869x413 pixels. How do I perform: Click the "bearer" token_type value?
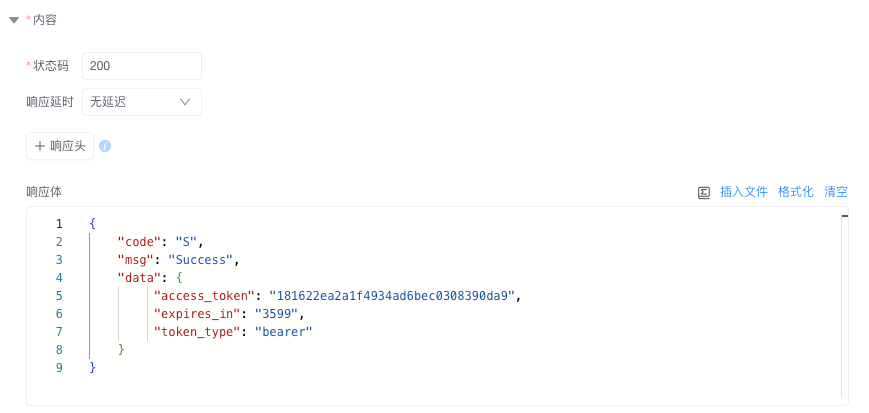pyautogui.click(x=284, y=332)
